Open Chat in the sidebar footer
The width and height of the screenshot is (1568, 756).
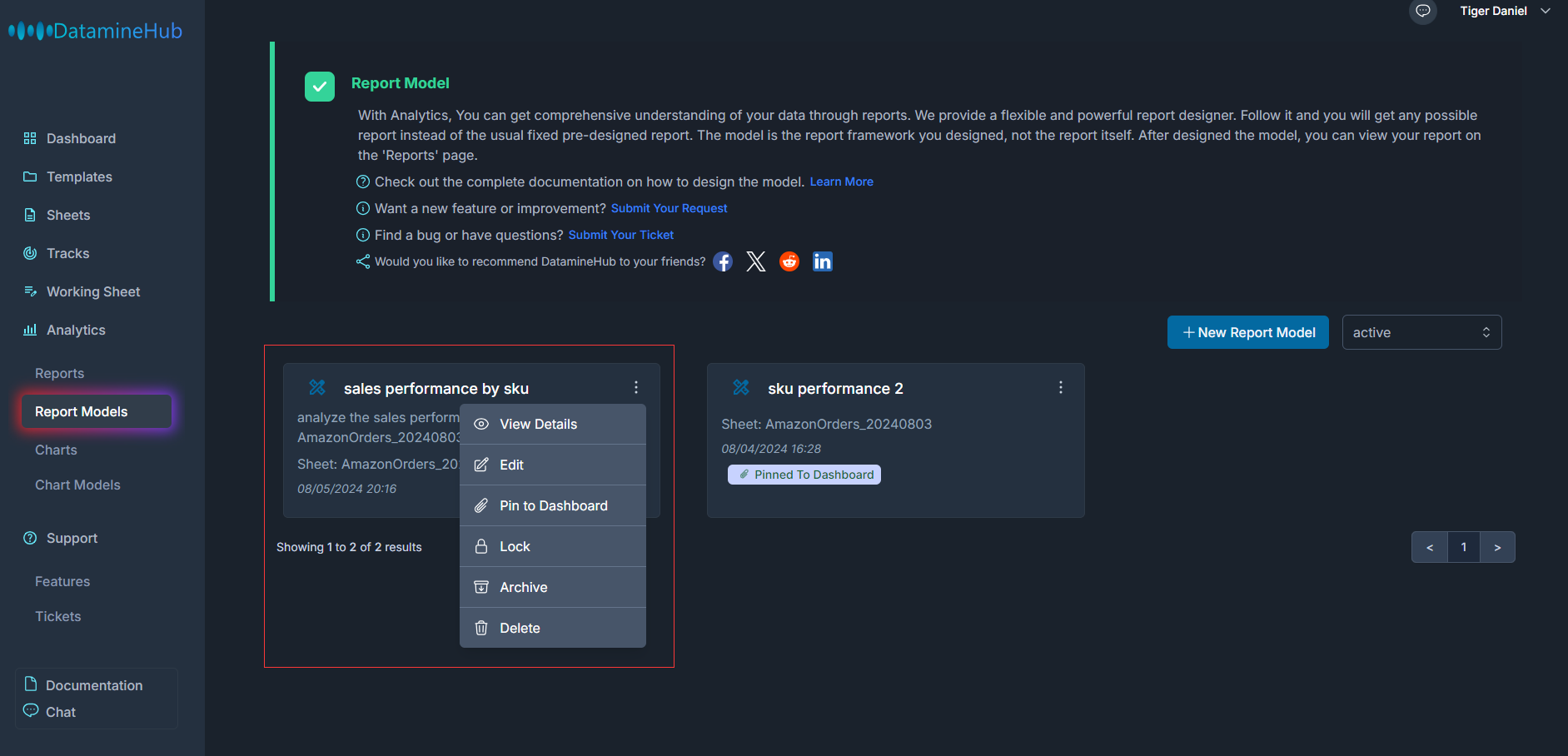coord(61,712)
